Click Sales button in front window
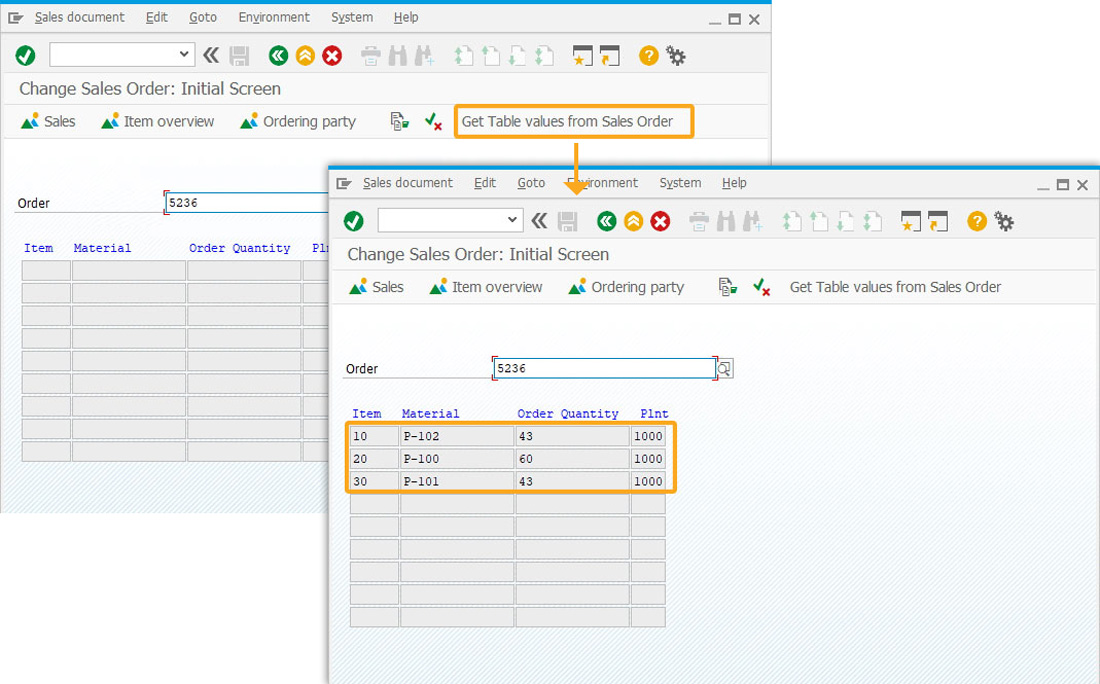 click(x=377, y=287)
